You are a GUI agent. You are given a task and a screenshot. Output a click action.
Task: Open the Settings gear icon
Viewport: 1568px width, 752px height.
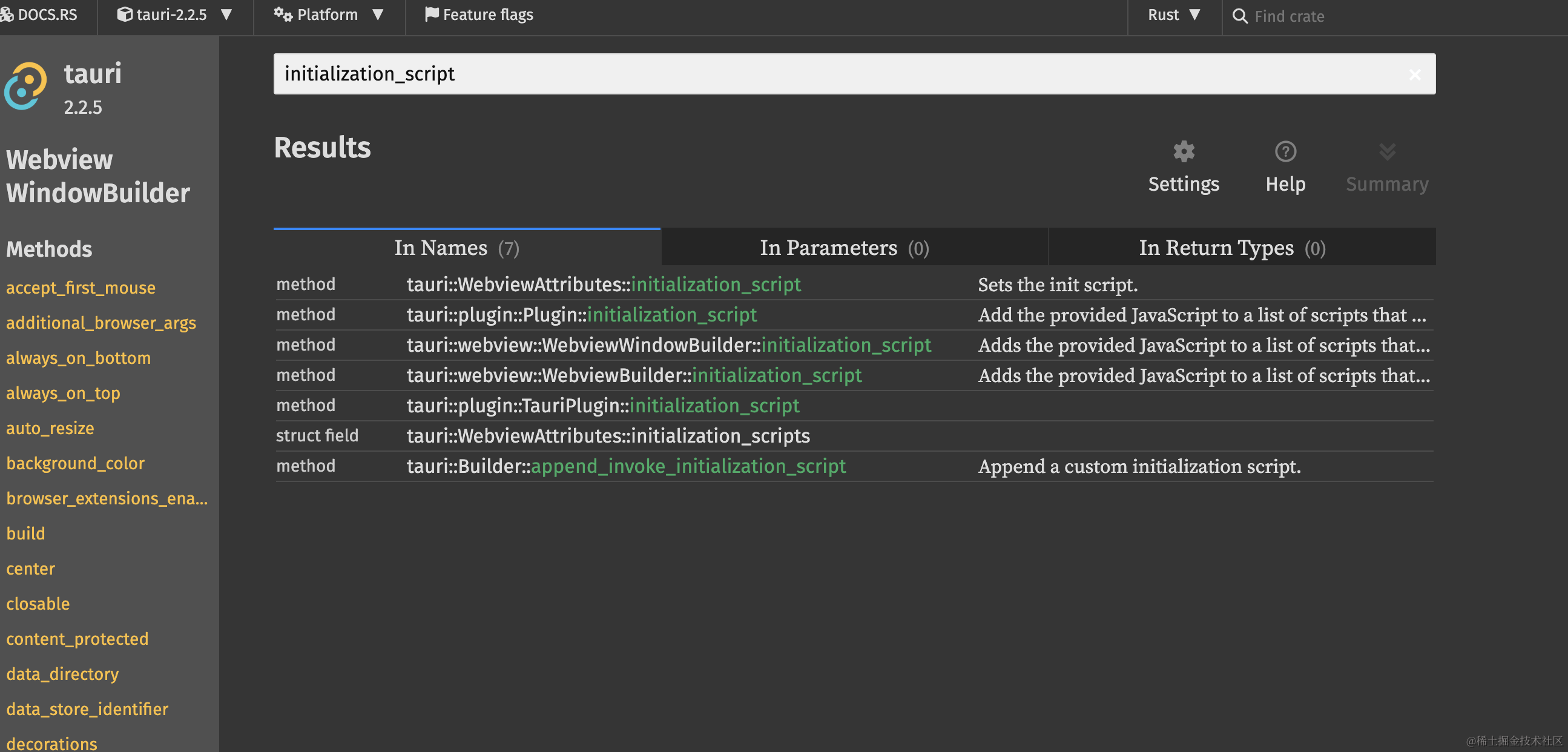(1184, 151)
